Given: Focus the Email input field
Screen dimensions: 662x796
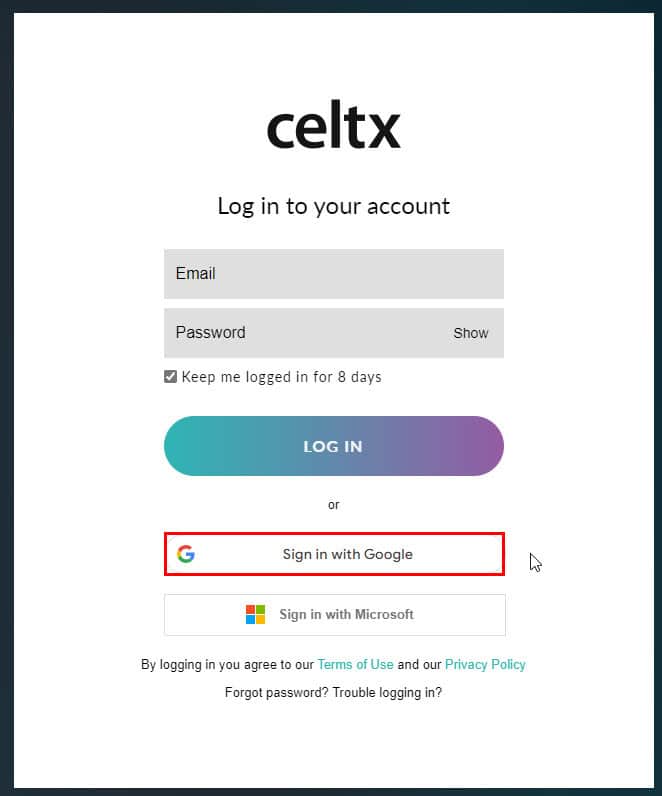Looking at the screenshot, I should (333, 274).
